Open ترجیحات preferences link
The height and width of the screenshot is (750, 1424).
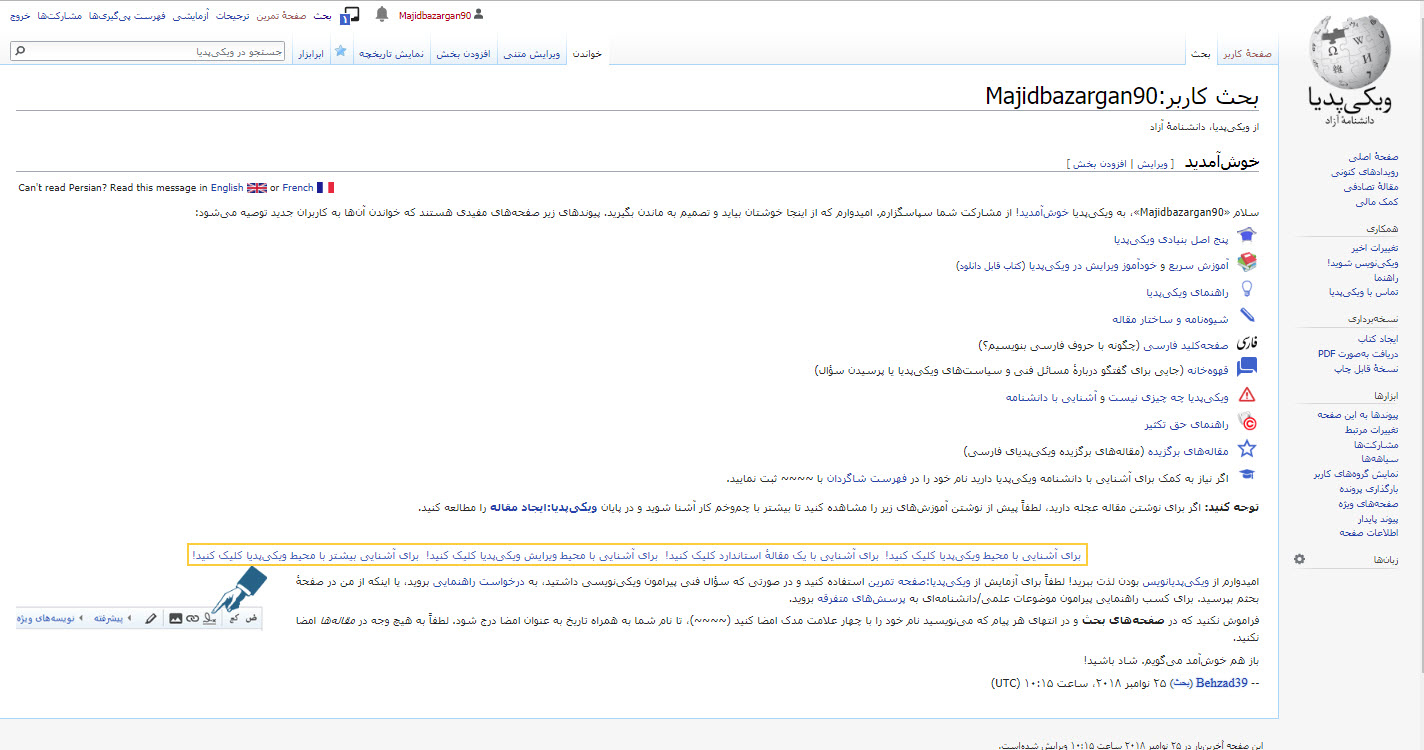[x=232, y=16]
